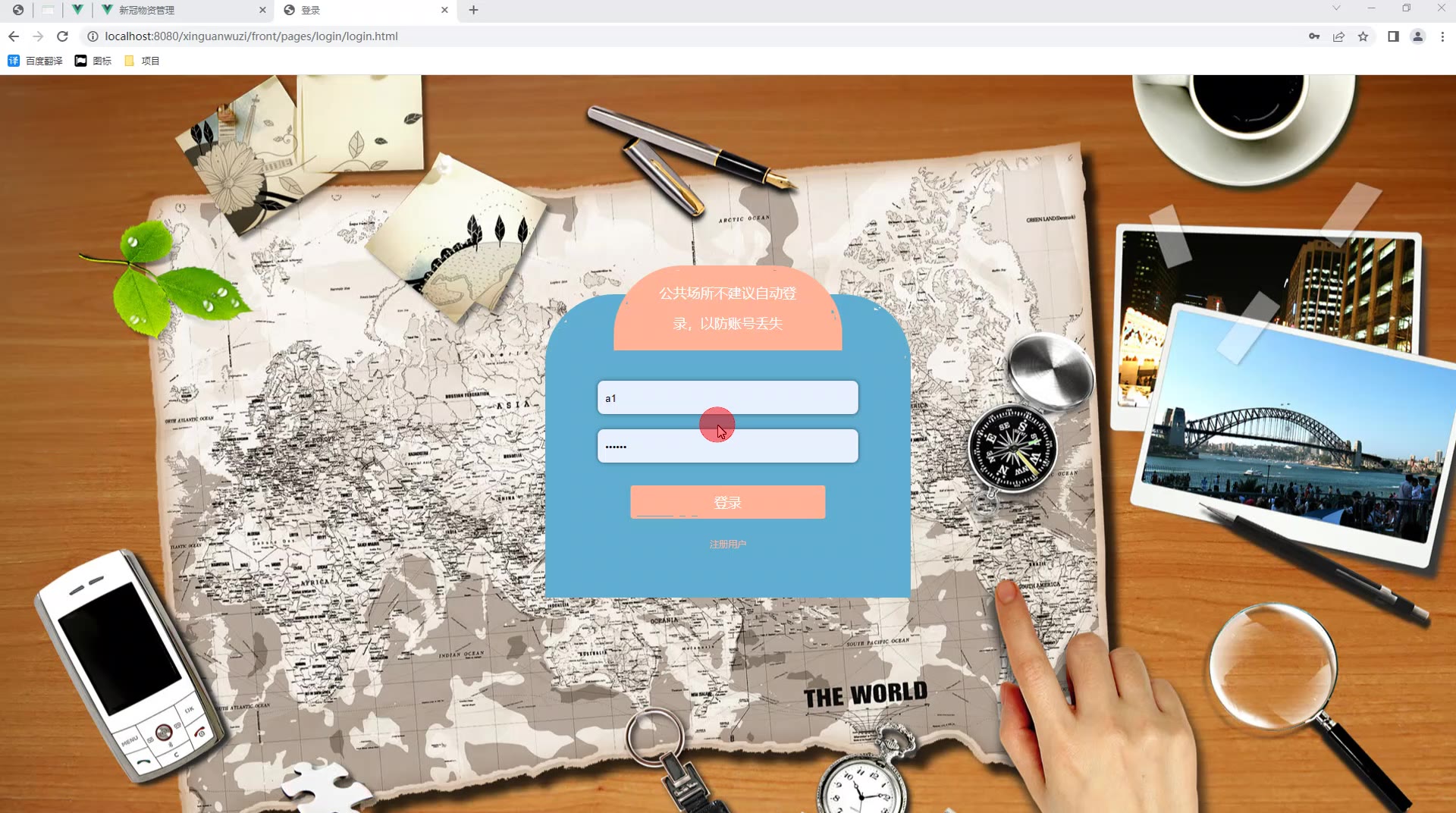This screenshot has height=813, width=1456.
Task: Close the 登录 tab
Action: [x=444, y=10]
